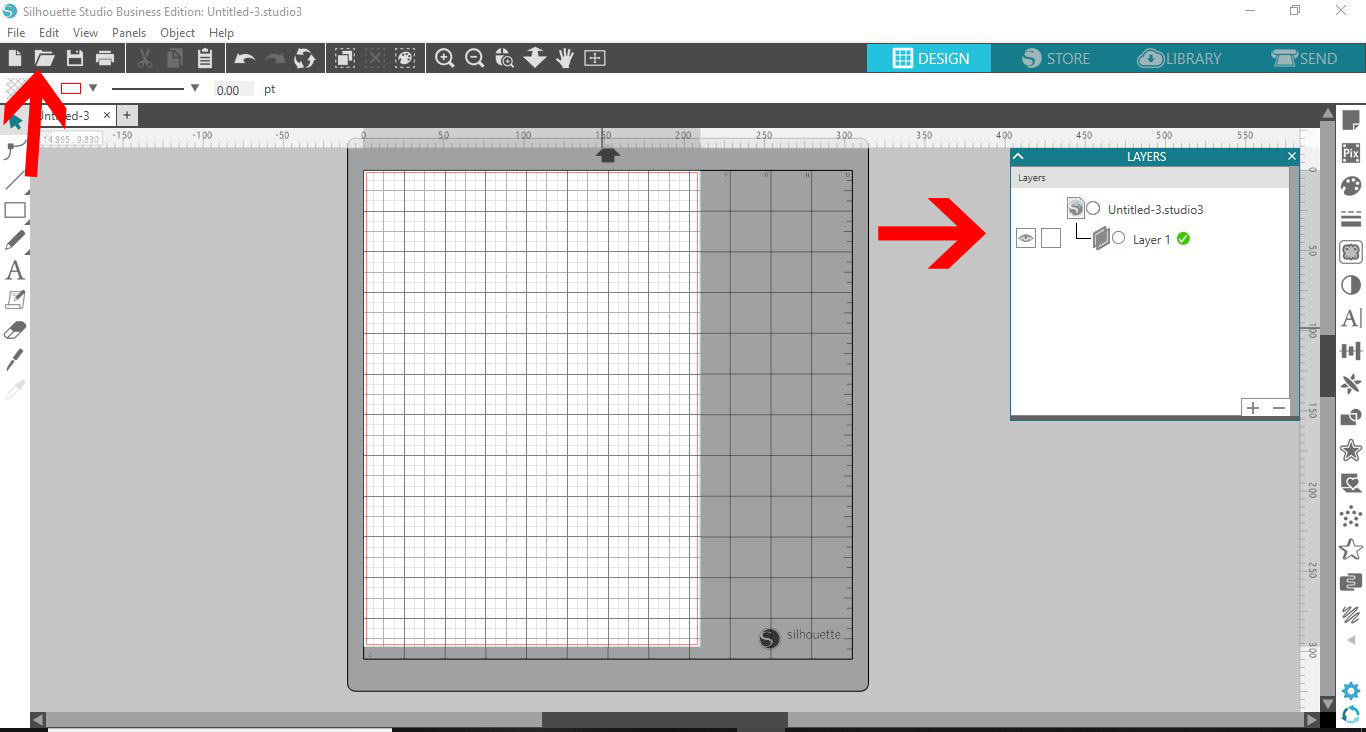Undo the last action

(x=245, y=58)
